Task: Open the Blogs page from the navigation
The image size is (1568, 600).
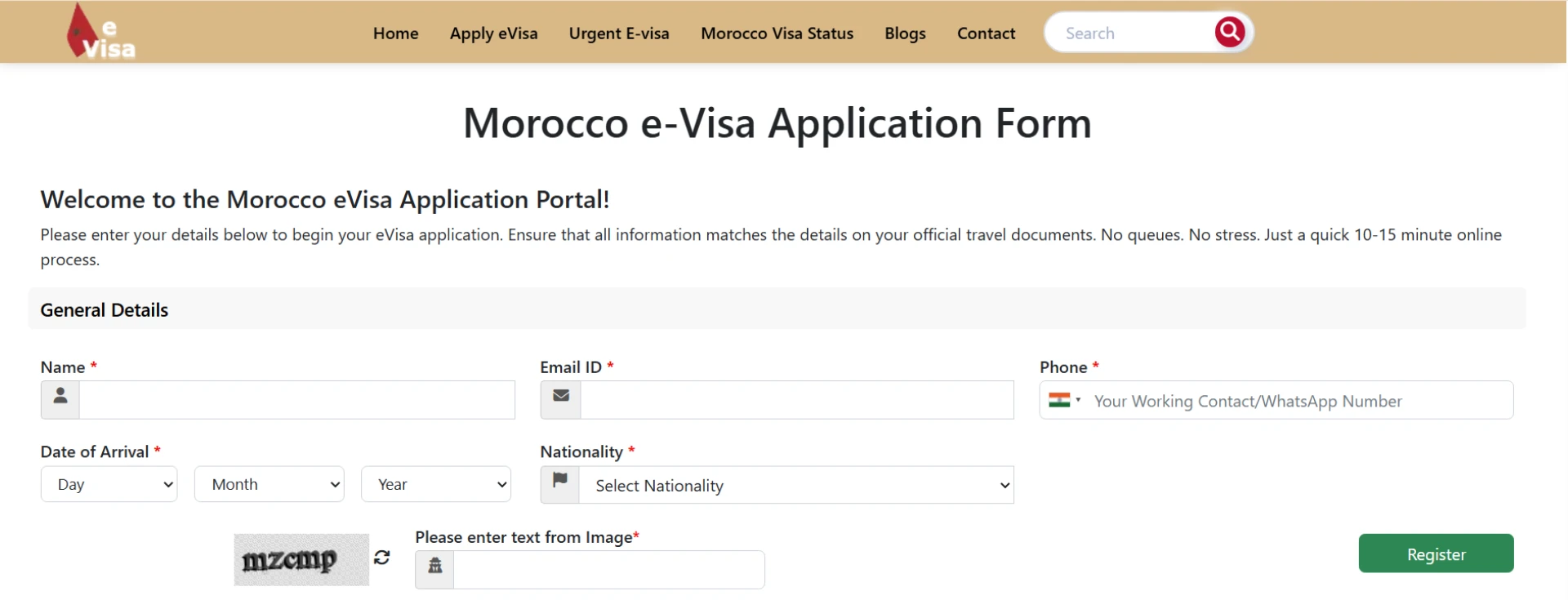Action: (904, 33)
